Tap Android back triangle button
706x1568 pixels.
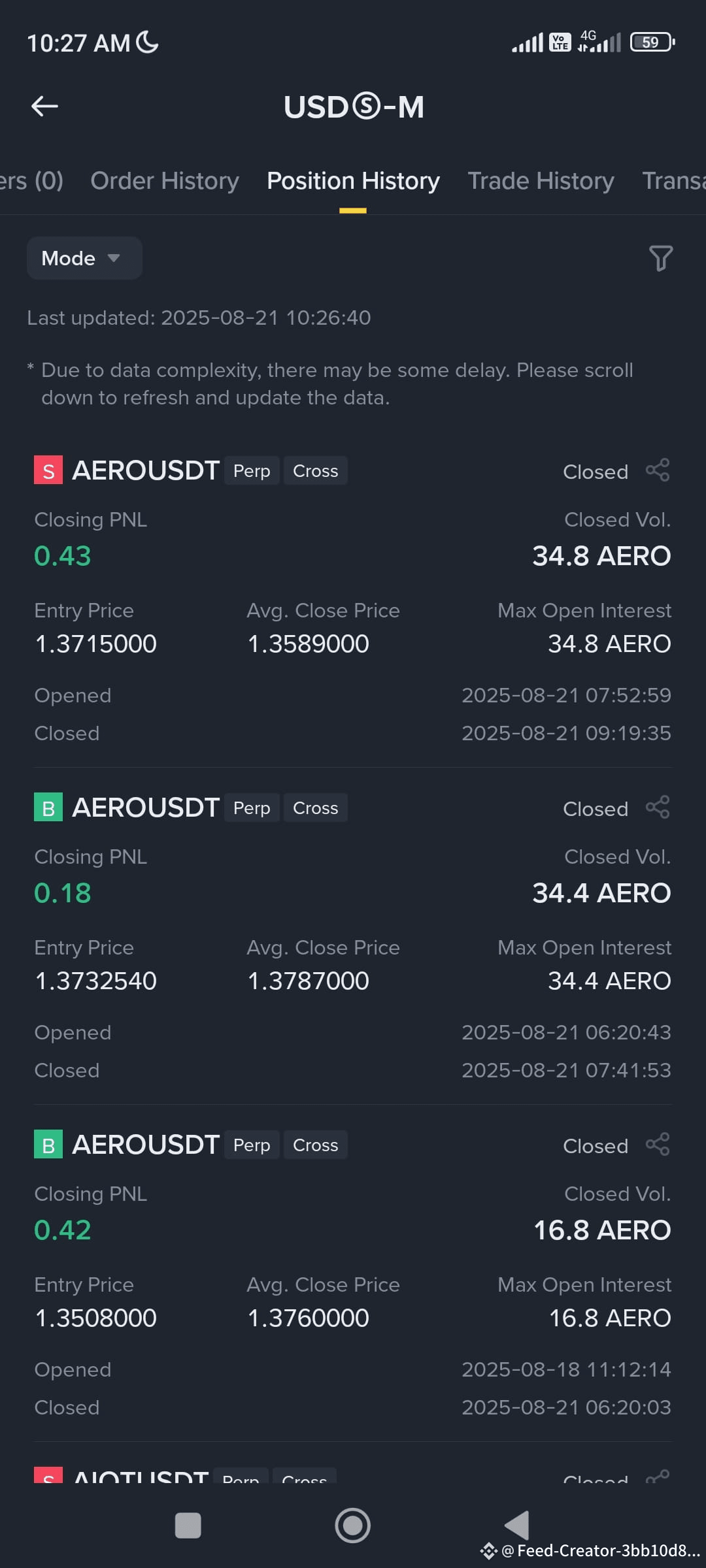tap(517, 1526)
